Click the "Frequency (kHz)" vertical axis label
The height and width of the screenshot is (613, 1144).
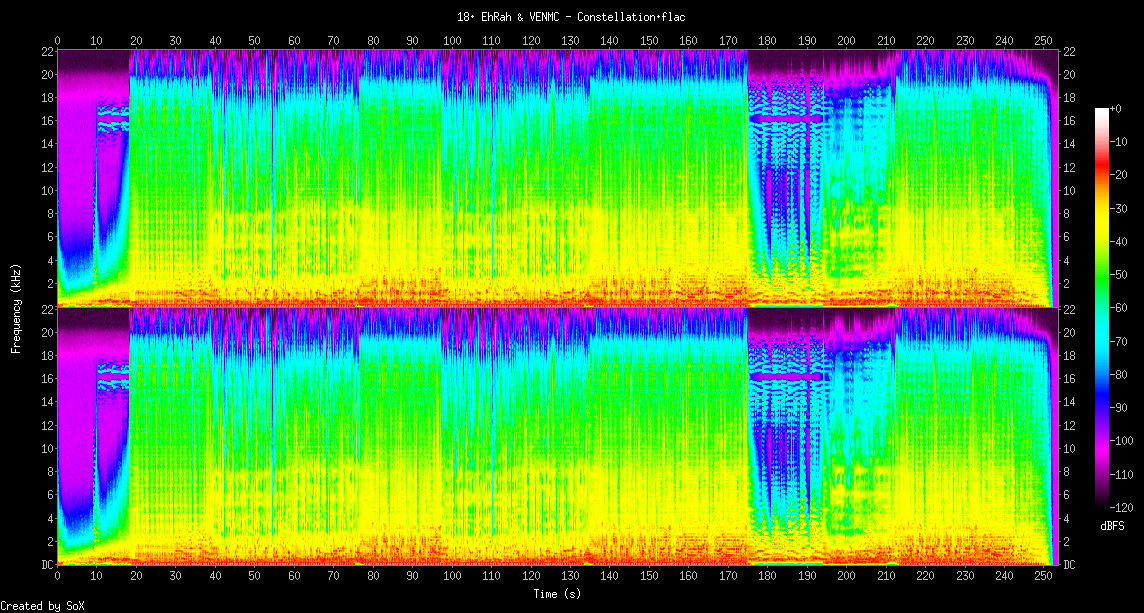(16, 307)
